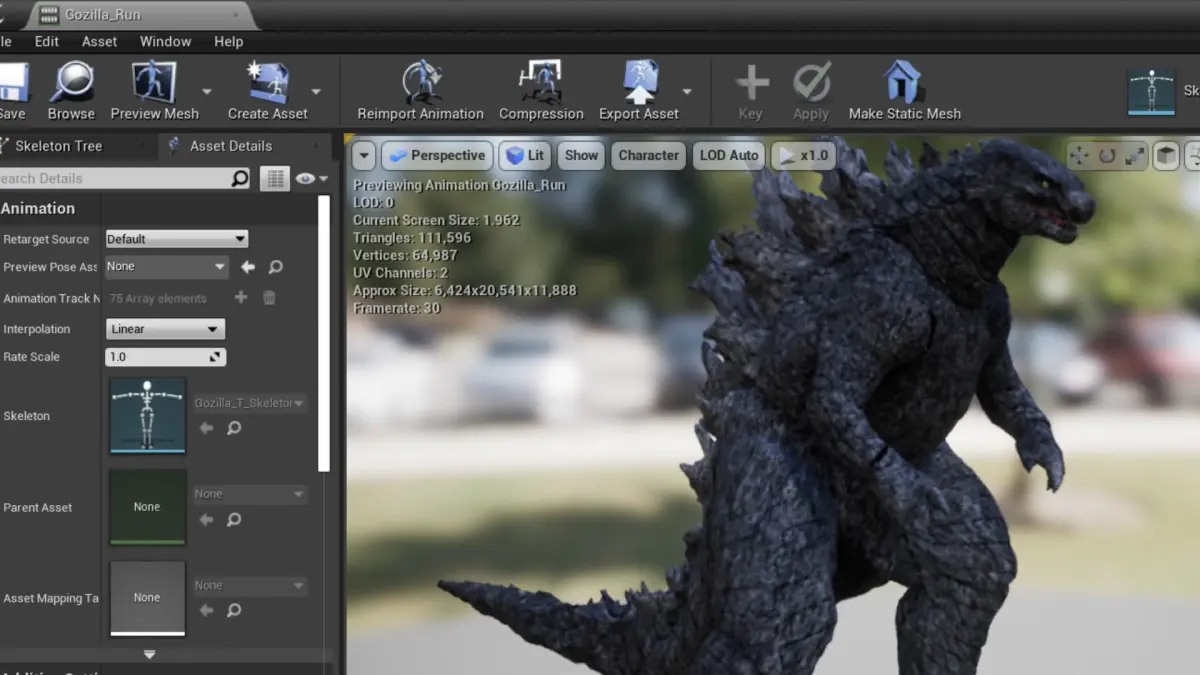Click the '75 Array elements' text
This screenshot has height=675, width=1200.
click(x=157, y=298)
